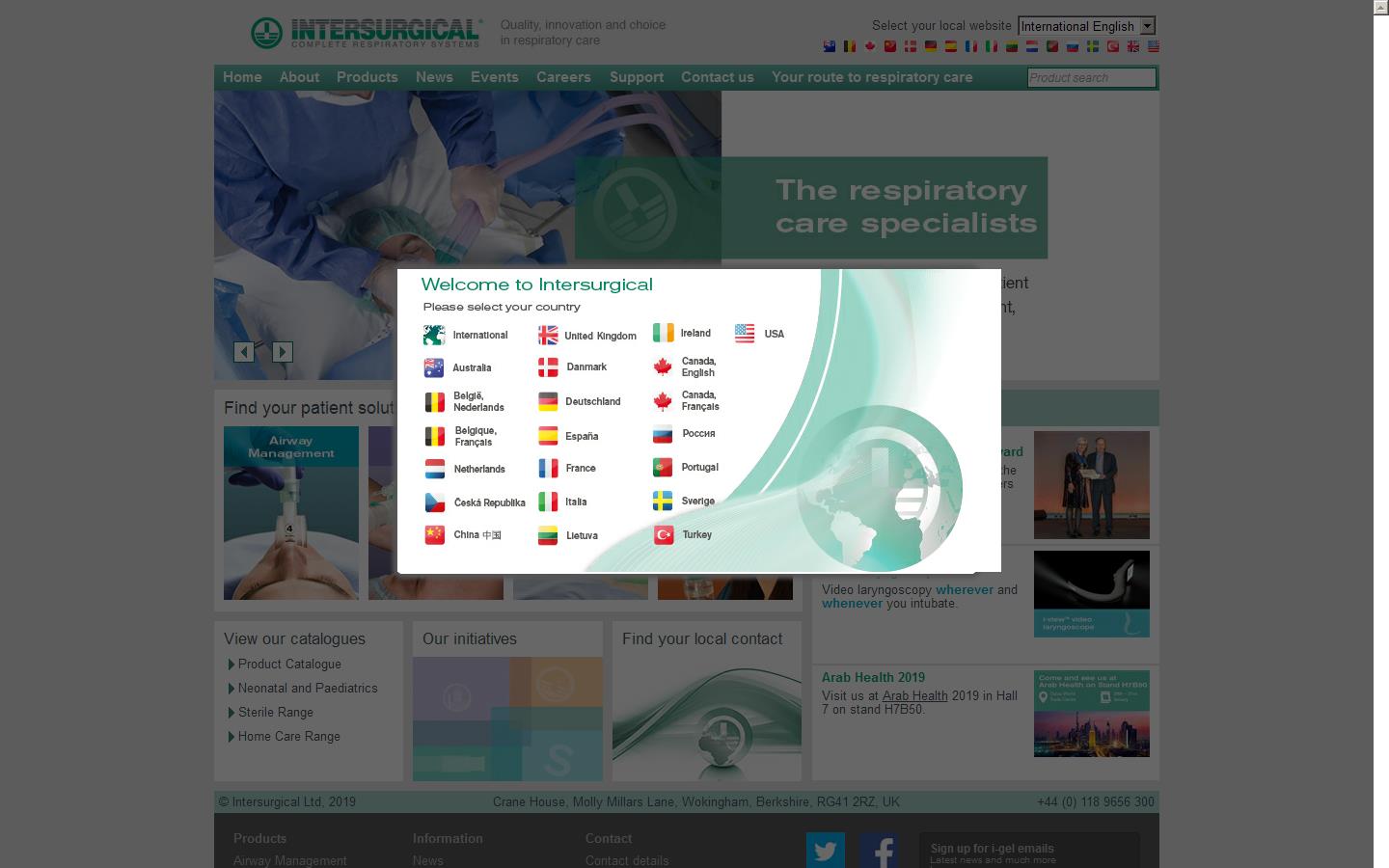Click the previous banner arrow
The image size is (1389, 868).
tap(244, 353)
